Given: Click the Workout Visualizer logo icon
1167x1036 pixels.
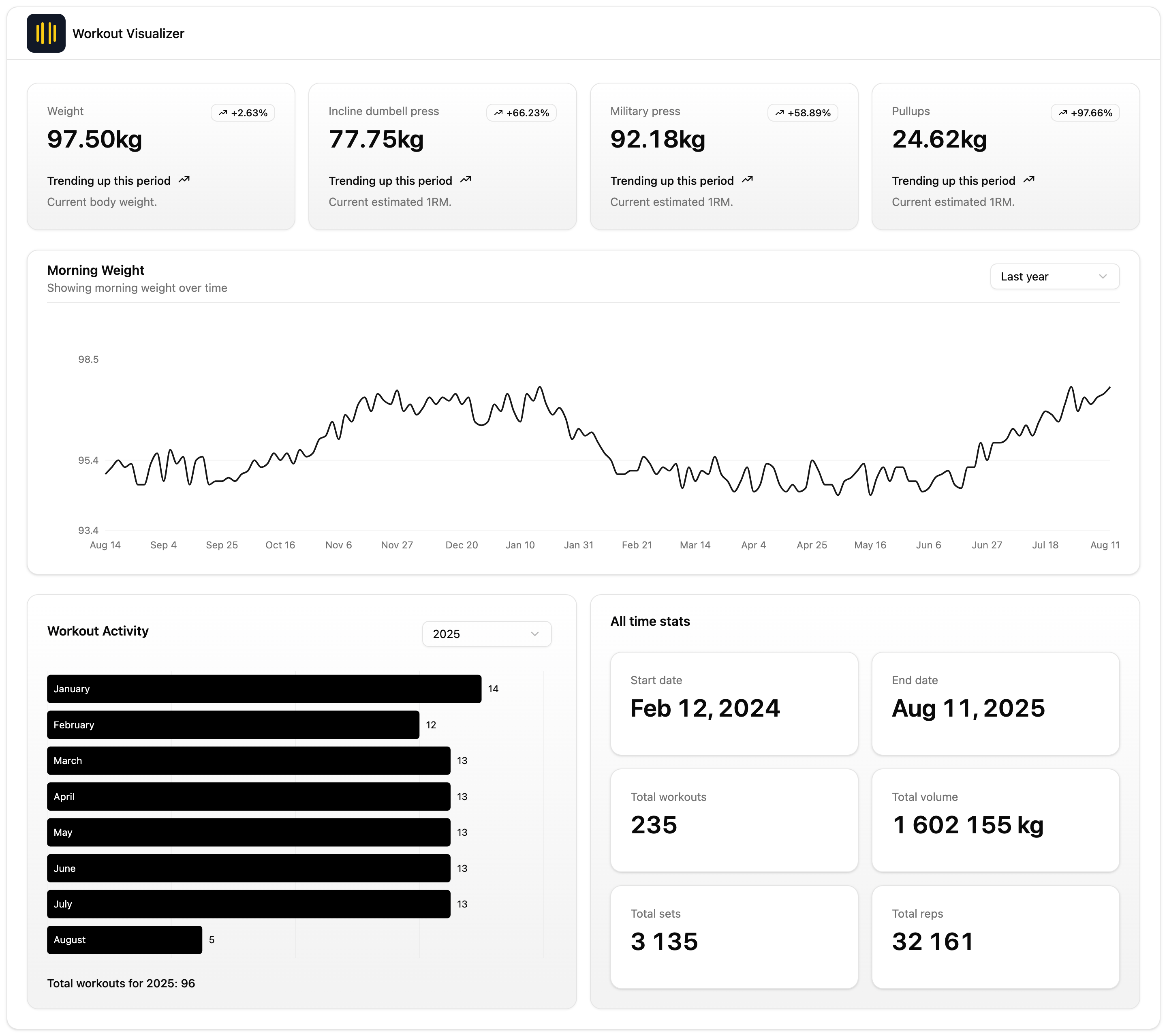Looking at the screenshot, I should pos(46,33).
